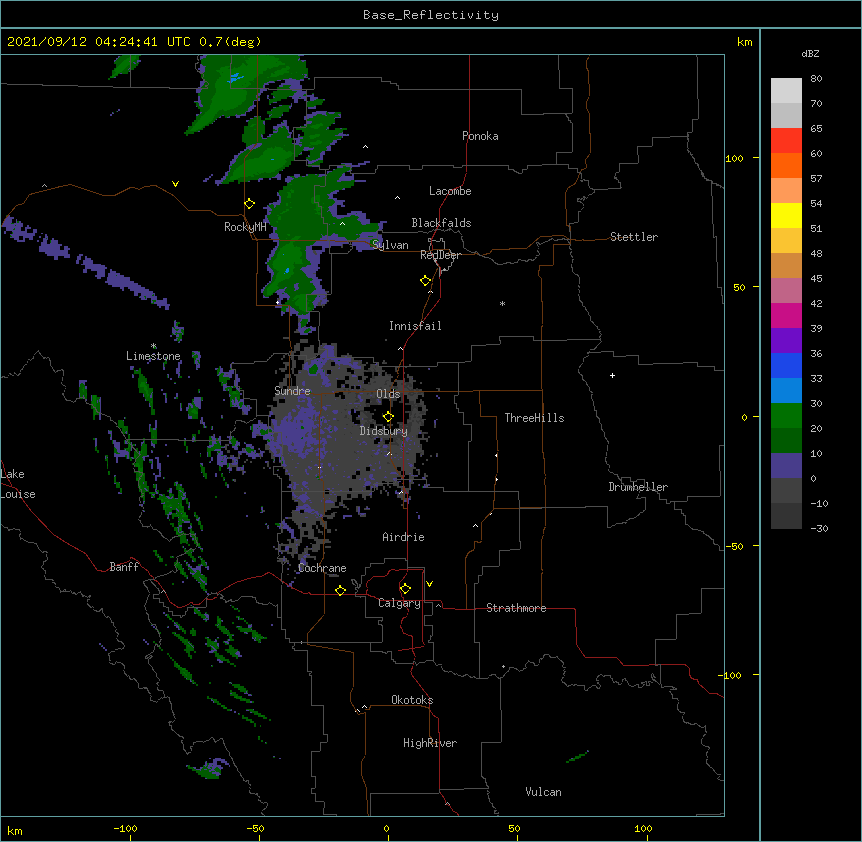
Task: Select the Calgary label
Action: click(399, 603)
